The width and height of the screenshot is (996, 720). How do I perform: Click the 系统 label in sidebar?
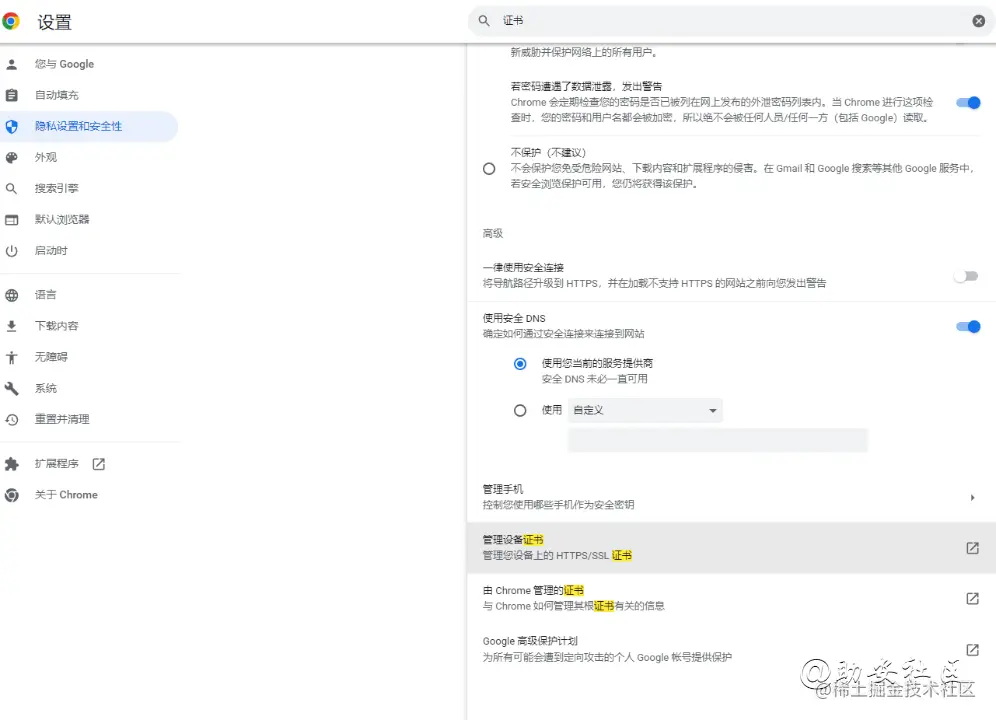tap(45, 388)
